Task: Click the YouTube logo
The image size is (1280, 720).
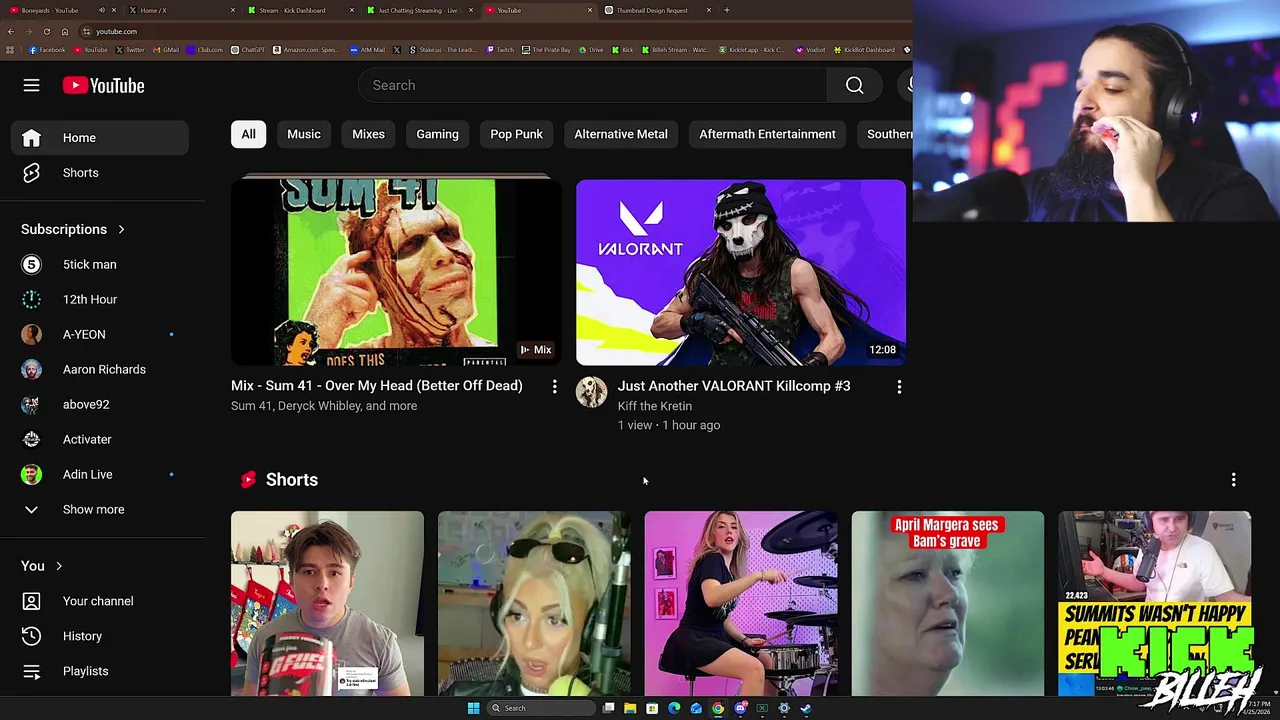Action: (103, 86)
